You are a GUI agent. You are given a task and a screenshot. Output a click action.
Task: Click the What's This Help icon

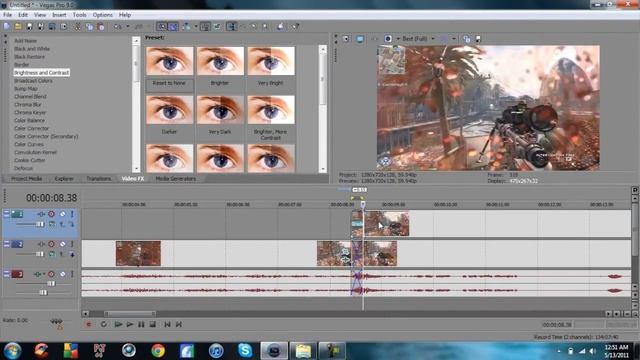coord(295,27)
